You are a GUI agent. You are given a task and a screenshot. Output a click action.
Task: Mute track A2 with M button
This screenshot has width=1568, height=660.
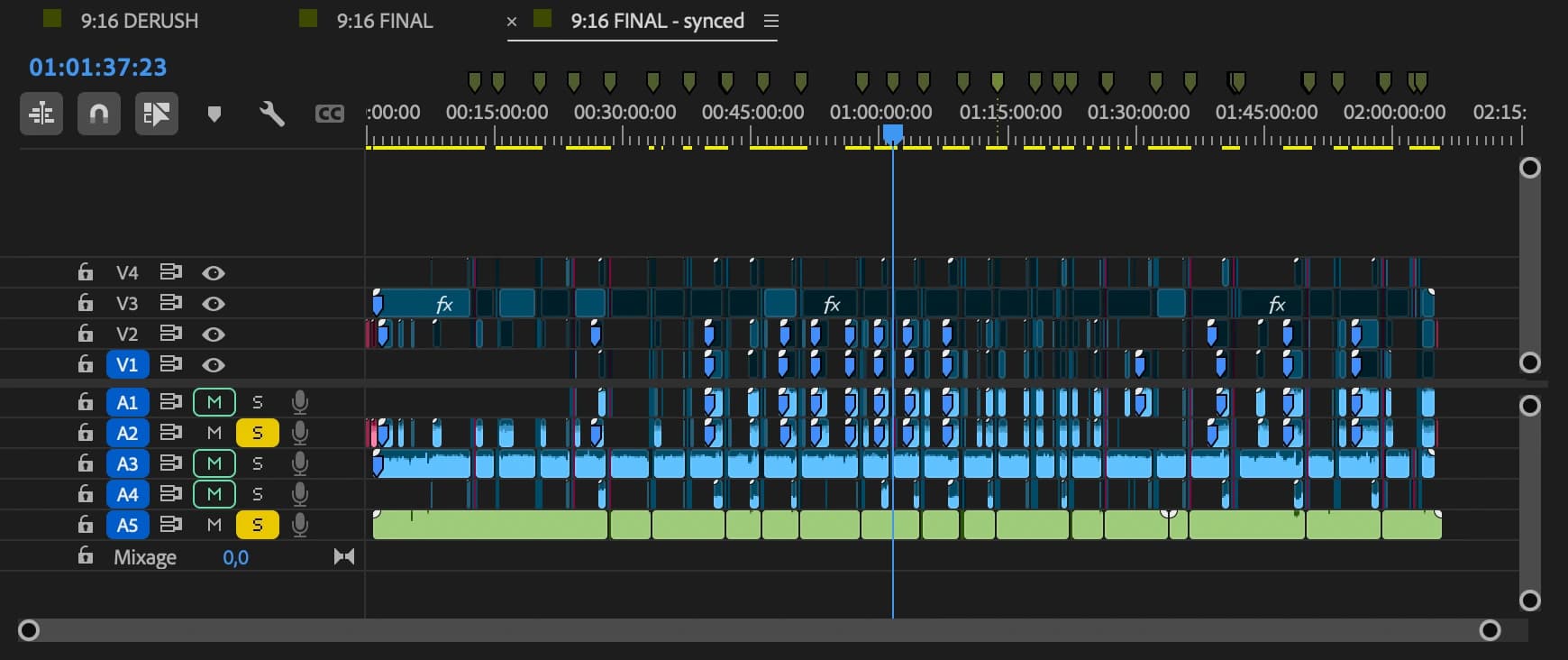[214, 433]
